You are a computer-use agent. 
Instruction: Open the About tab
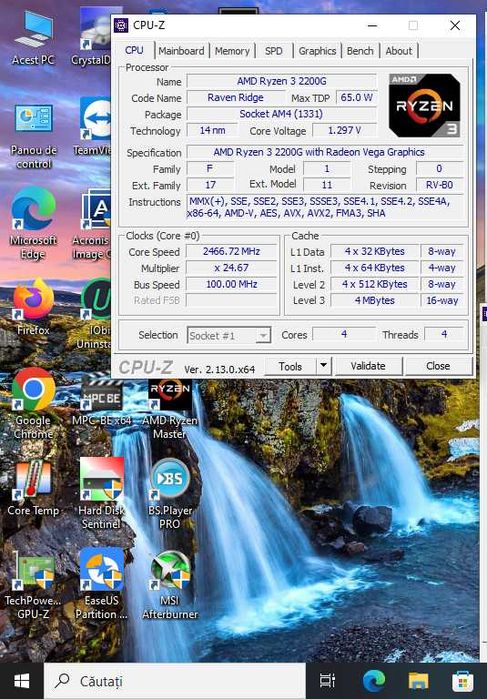pyautogui.click(x=399, y=51)
